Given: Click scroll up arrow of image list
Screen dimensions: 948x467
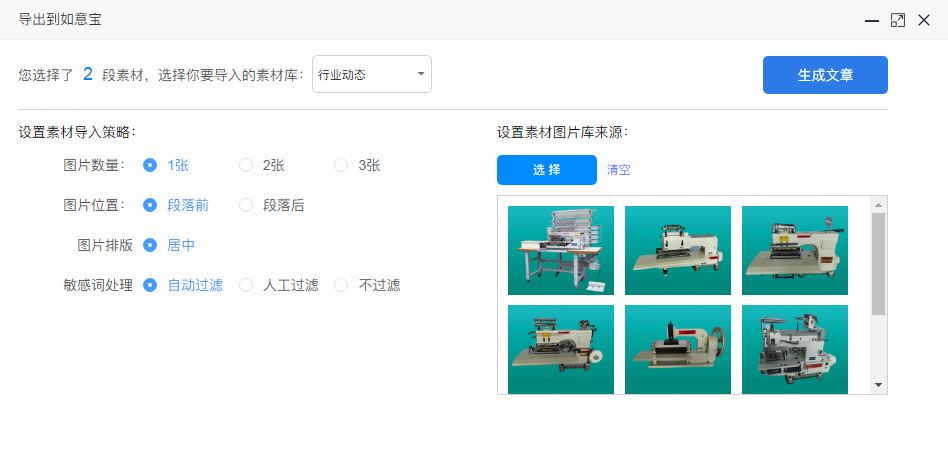Looking at the screenshot, I should click(x=878, y=205).
